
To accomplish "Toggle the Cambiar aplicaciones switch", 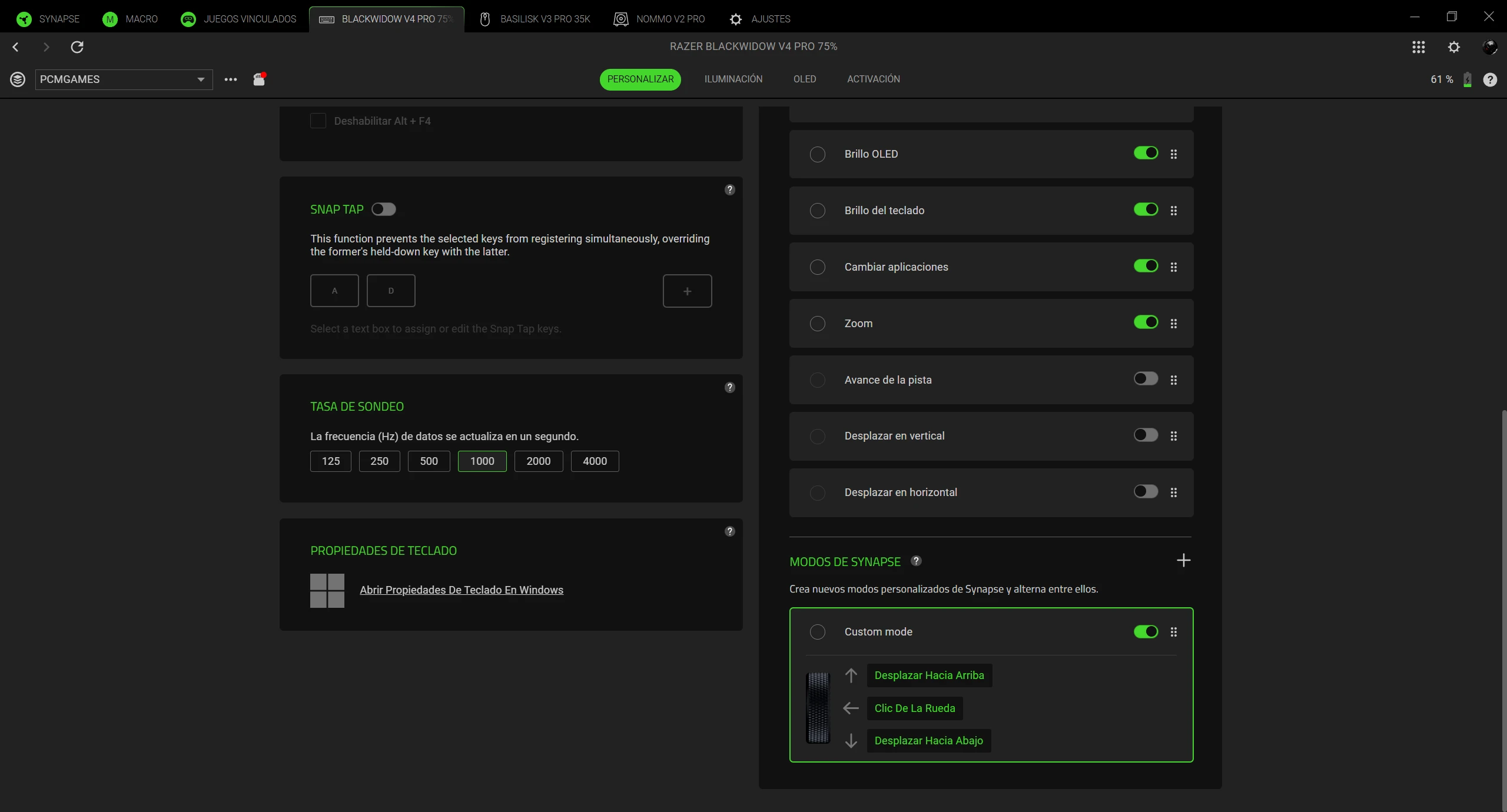I will click(1146, 266).
